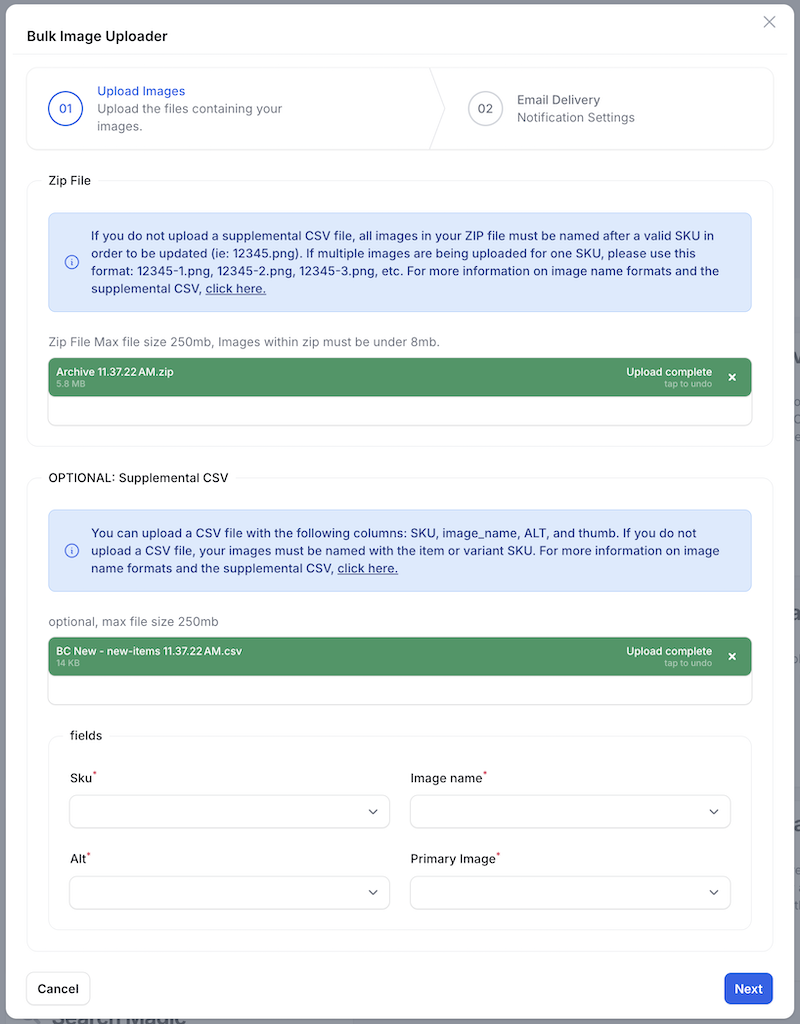This screenshot has width=800, height=1024.
Task: Cancel the bulk image upload
Action: tap(58, 988)
